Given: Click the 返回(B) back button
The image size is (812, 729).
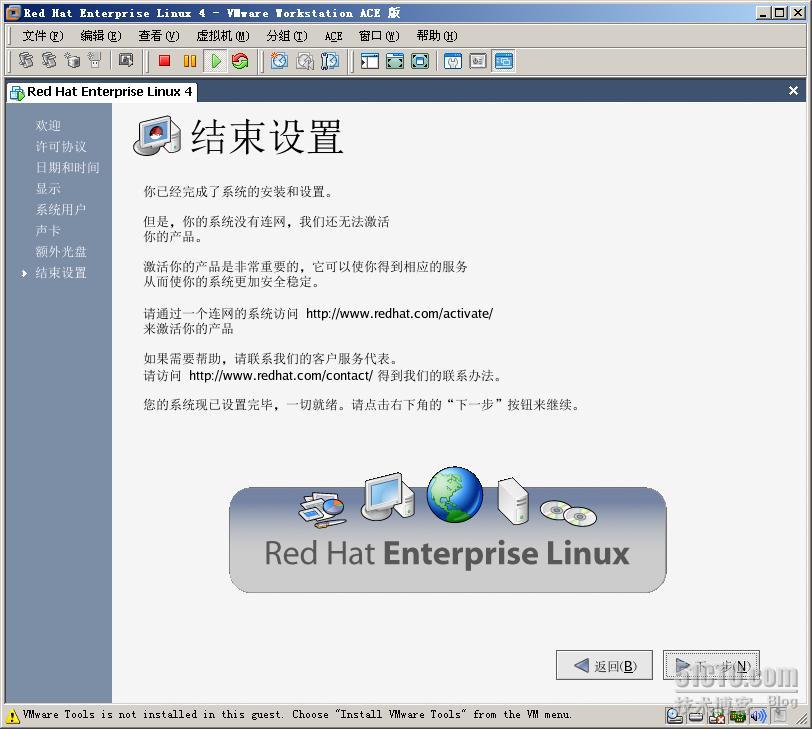Looking at the screenshot, I should 604,665.
